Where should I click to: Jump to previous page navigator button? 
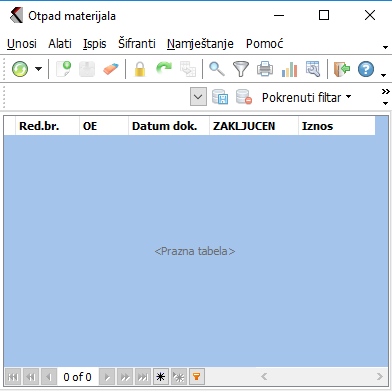click(x=31, y=377)
